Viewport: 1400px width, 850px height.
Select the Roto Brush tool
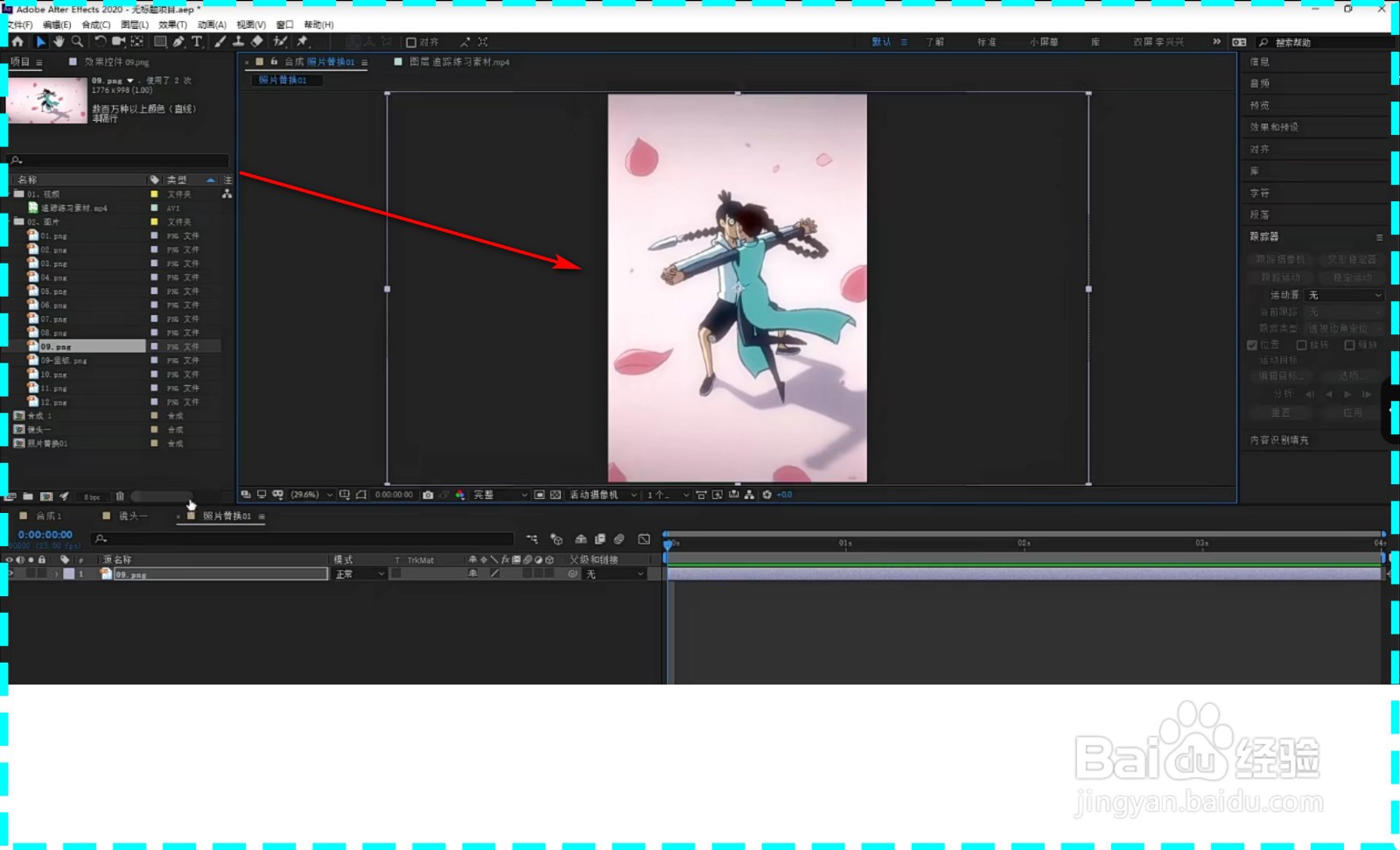click(x=280, y=41)
